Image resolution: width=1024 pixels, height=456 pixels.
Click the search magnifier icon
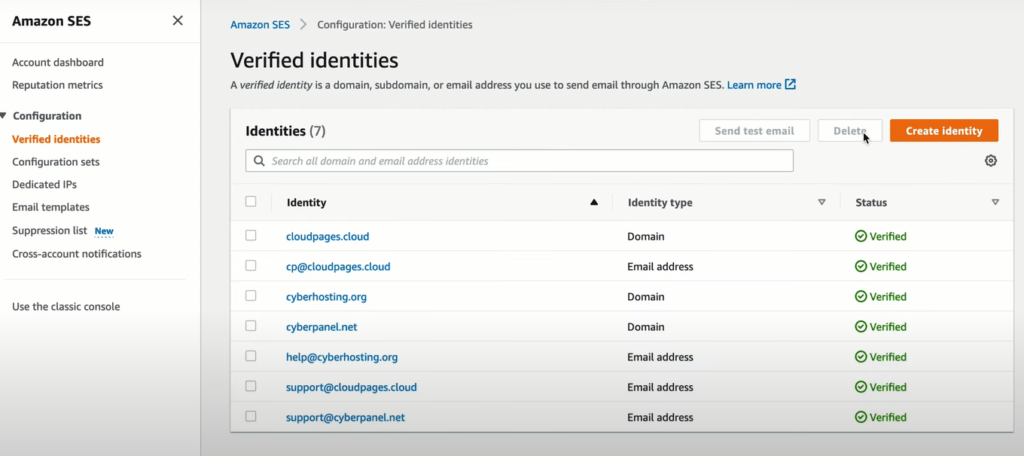coord(259,161)
